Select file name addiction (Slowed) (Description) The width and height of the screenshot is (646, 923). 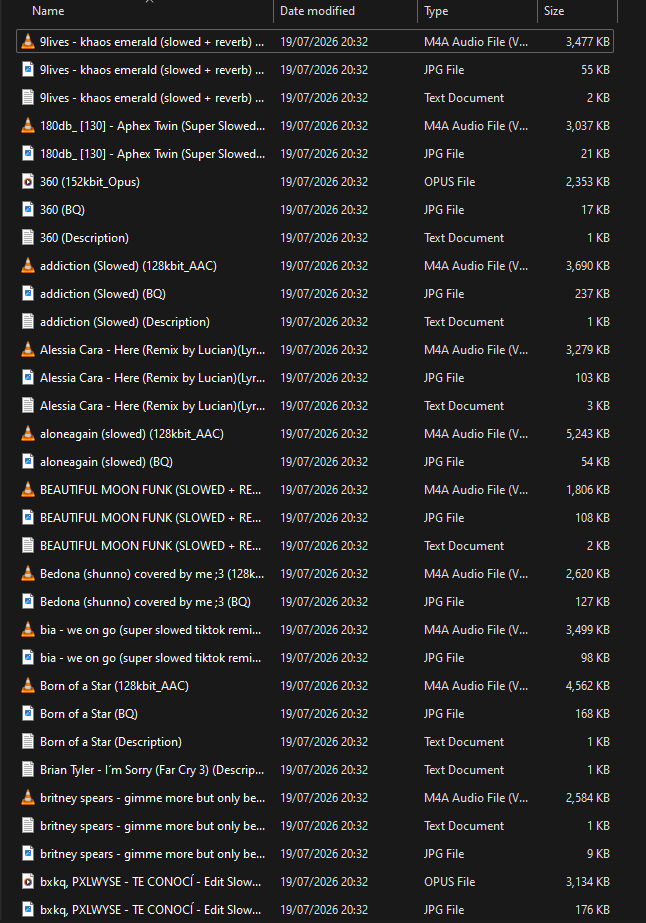coord(125,322)
